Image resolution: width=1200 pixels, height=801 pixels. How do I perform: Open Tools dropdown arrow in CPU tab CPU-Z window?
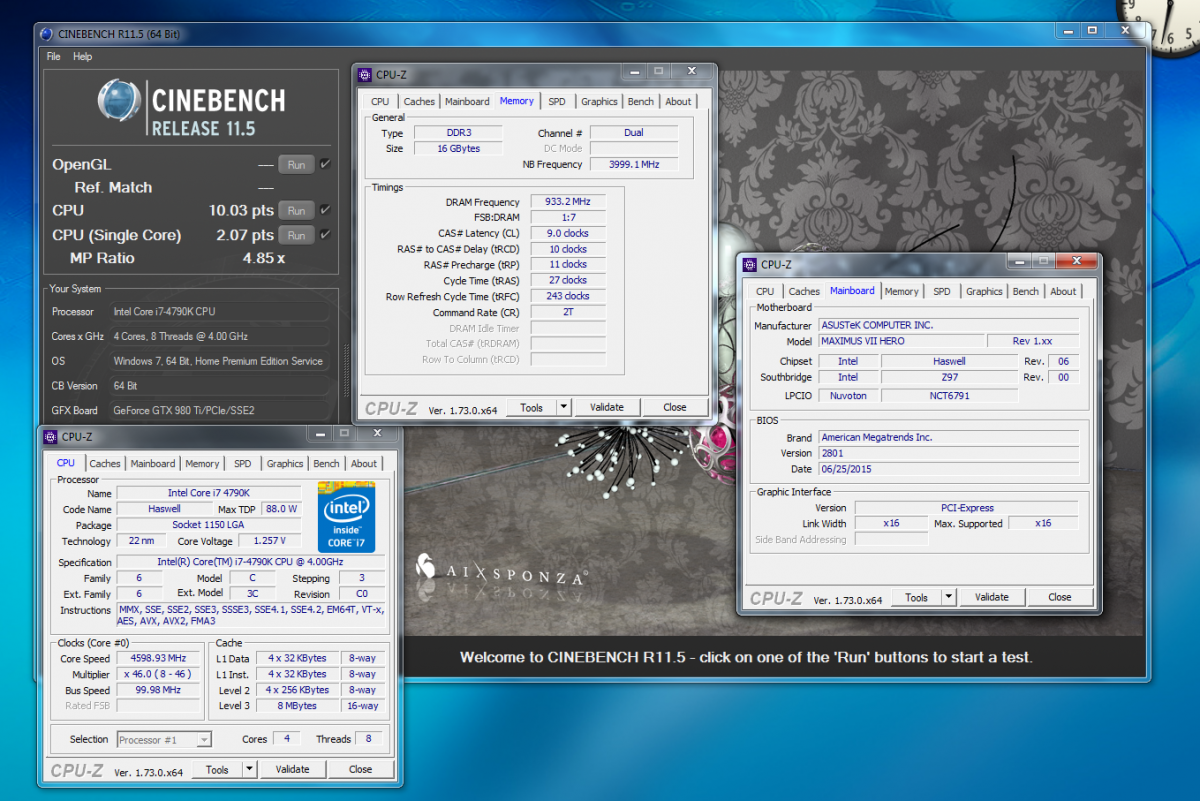[x=249, y=770]
